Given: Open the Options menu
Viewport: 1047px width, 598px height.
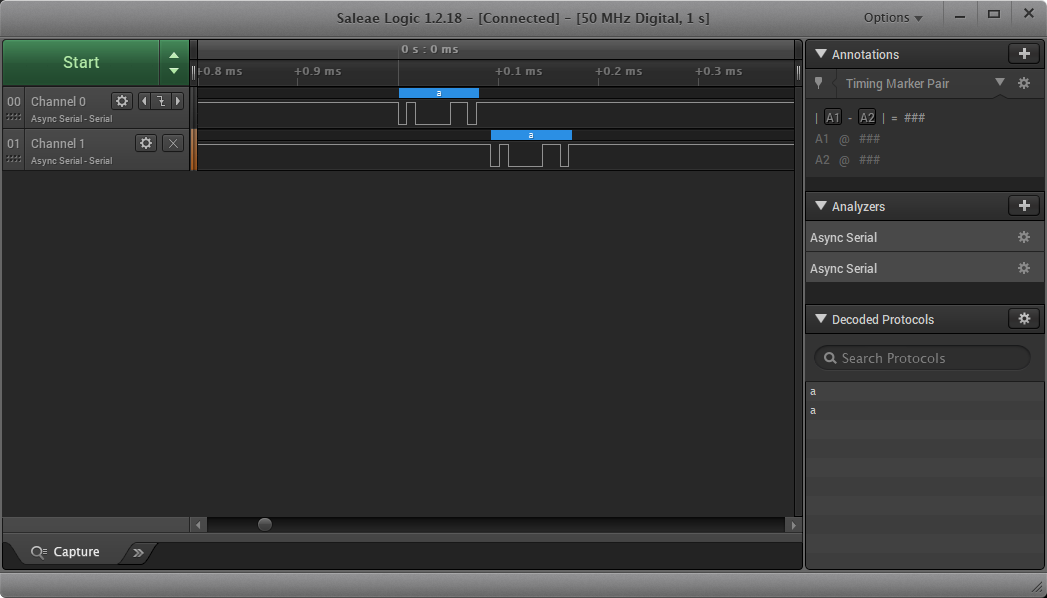Looking at the screenshot, I should point(892,18).
